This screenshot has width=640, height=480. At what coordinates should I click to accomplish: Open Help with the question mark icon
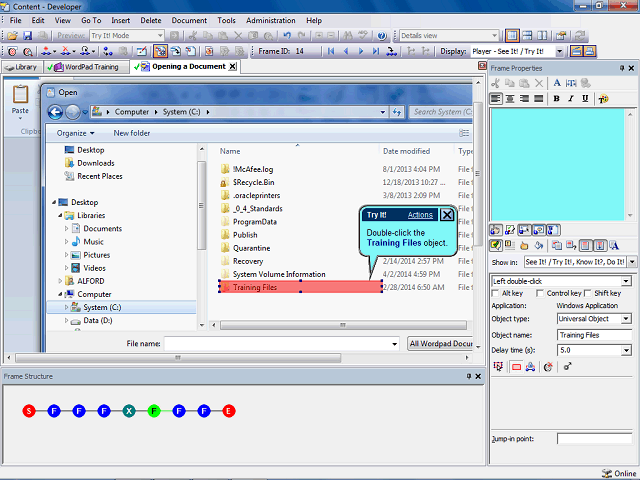[382, 36]
